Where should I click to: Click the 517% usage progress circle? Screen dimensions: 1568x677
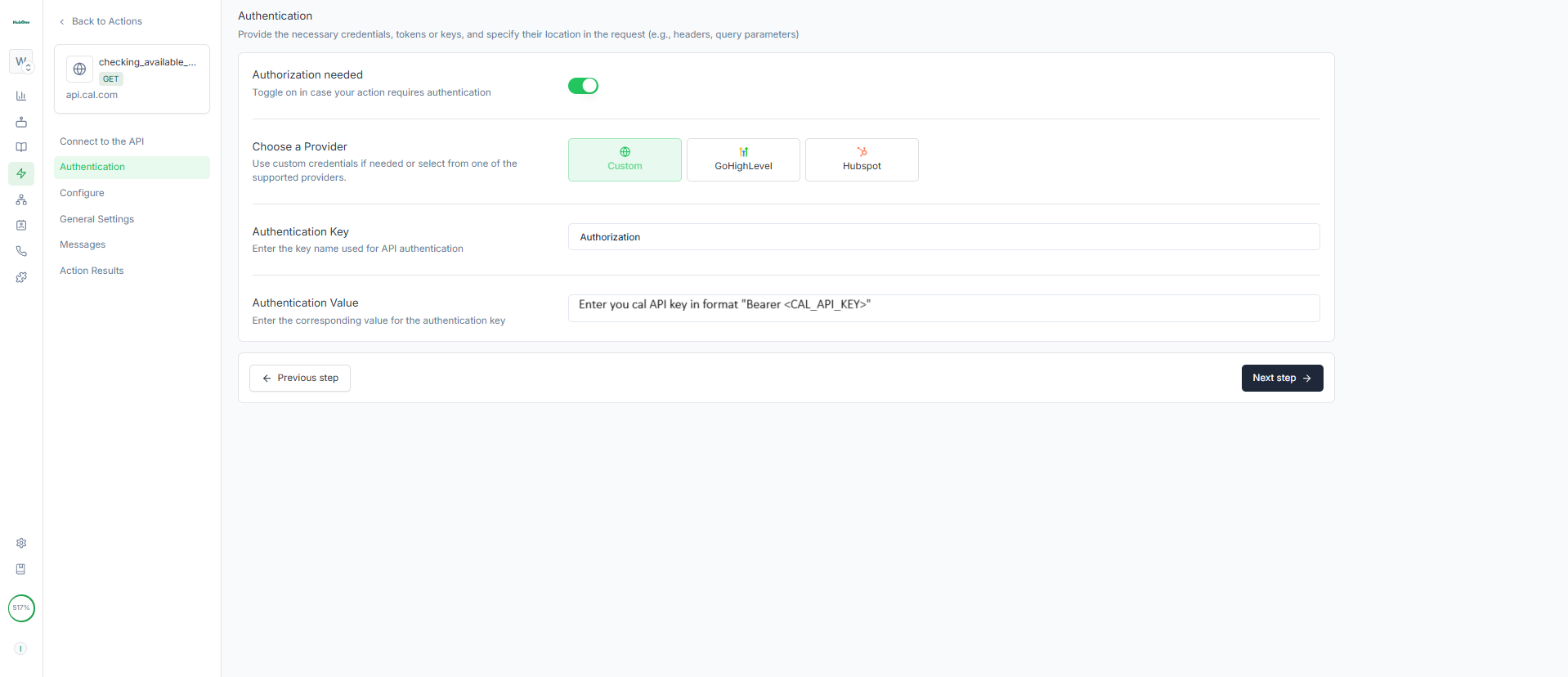pos(21,608)
